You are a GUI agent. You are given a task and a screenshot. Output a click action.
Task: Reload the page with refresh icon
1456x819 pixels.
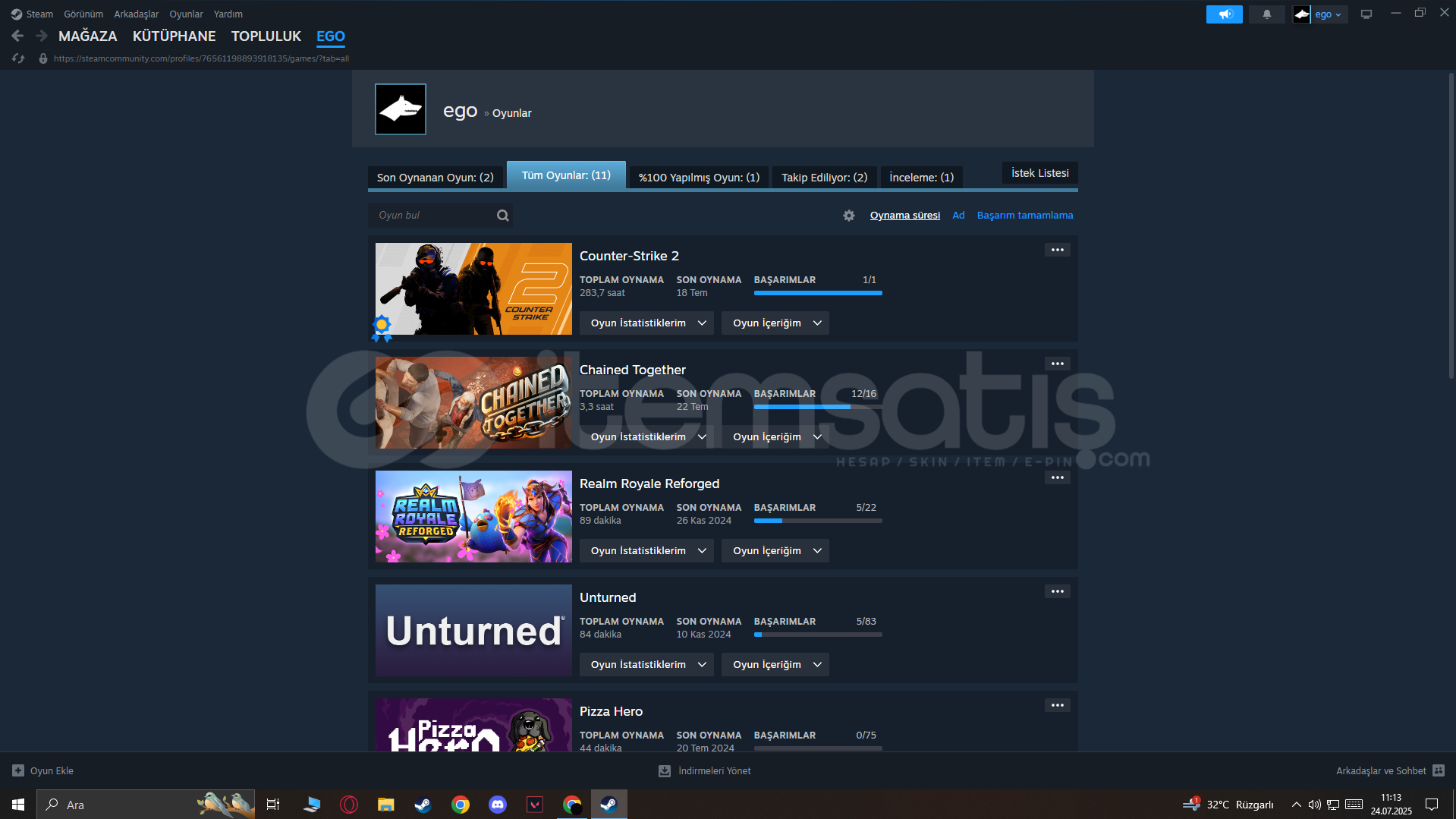(x=18, y=58)
